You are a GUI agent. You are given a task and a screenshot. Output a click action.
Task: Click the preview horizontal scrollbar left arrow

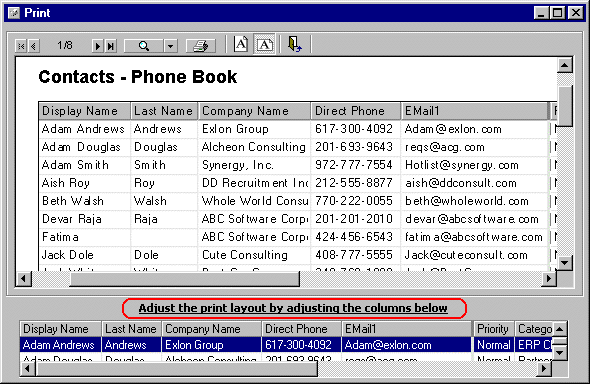24,279
